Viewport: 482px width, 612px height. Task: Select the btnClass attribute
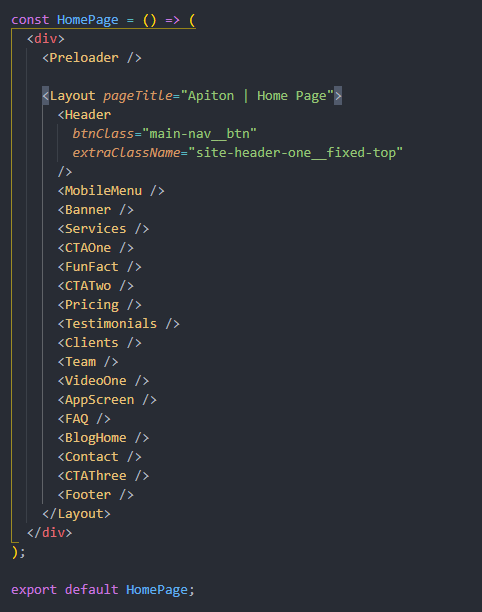103,133
